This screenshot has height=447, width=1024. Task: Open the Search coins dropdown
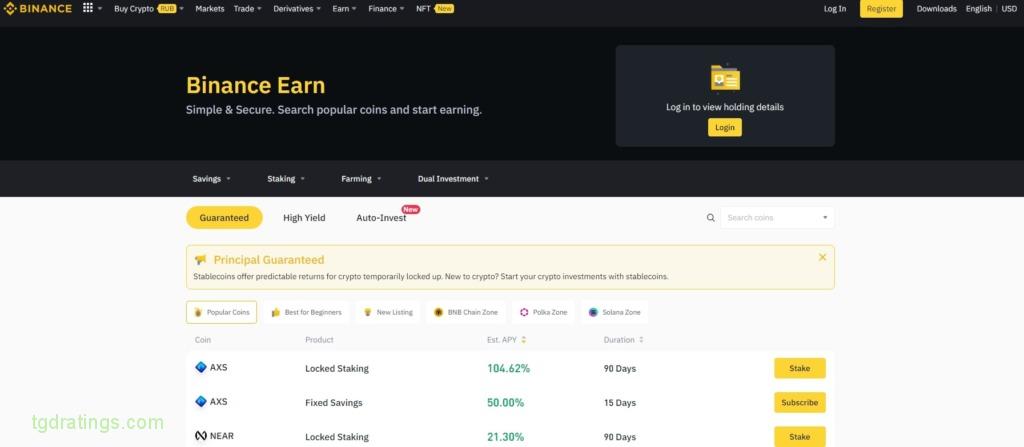(777, 218)
